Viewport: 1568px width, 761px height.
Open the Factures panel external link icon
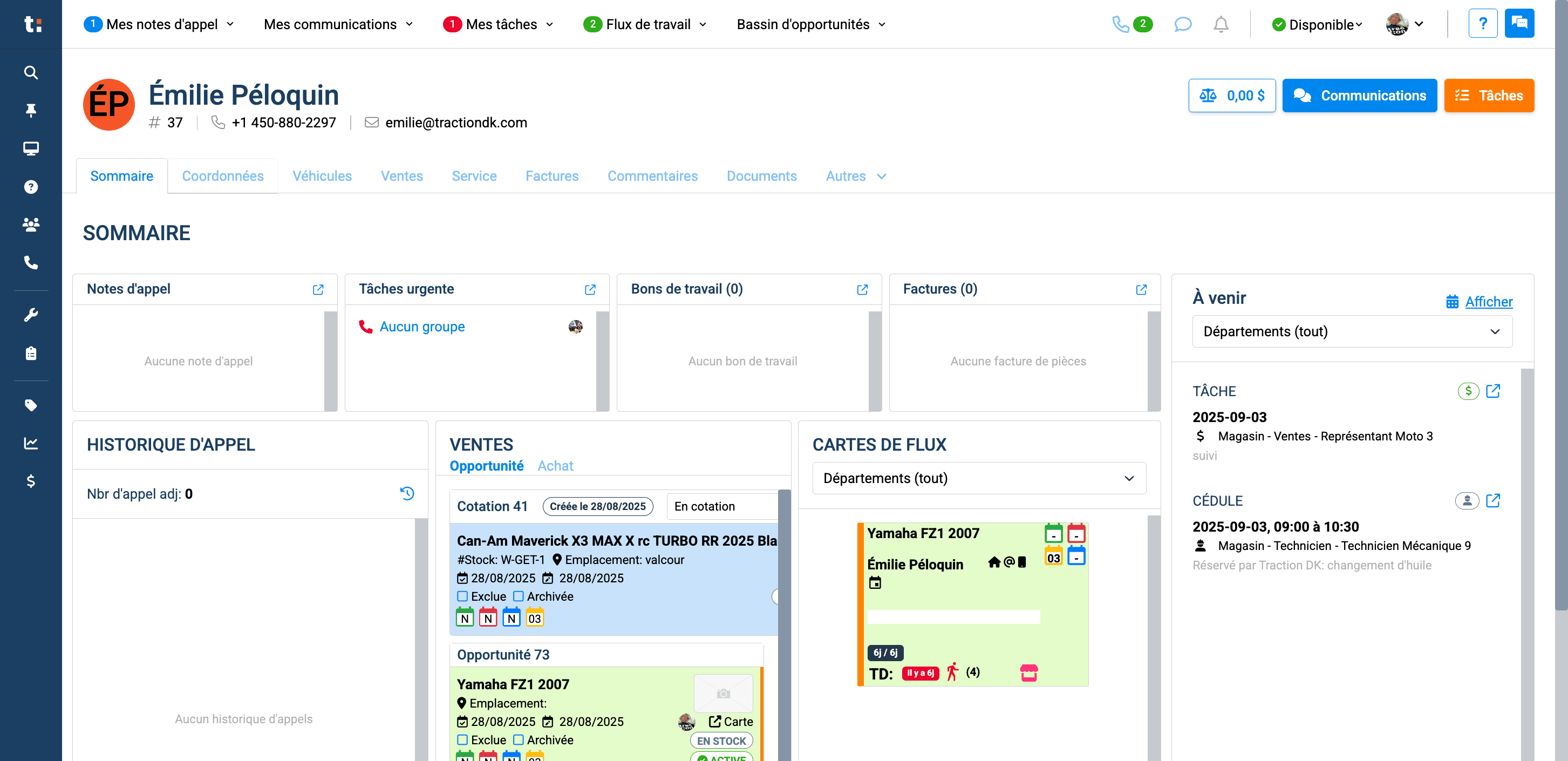1141,290
